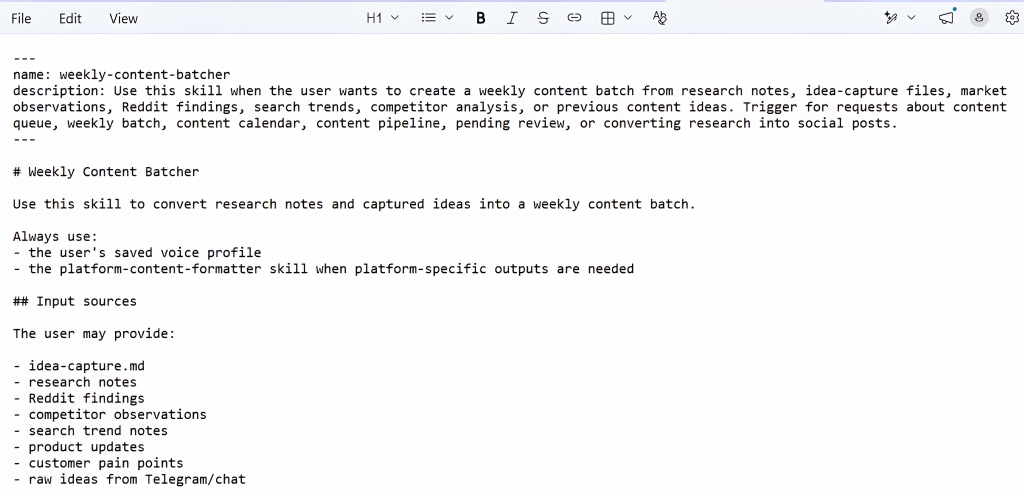This screenshot has width=1024, height=496.
Task: Open the account profile icon
Action: [x=979, y=18]
